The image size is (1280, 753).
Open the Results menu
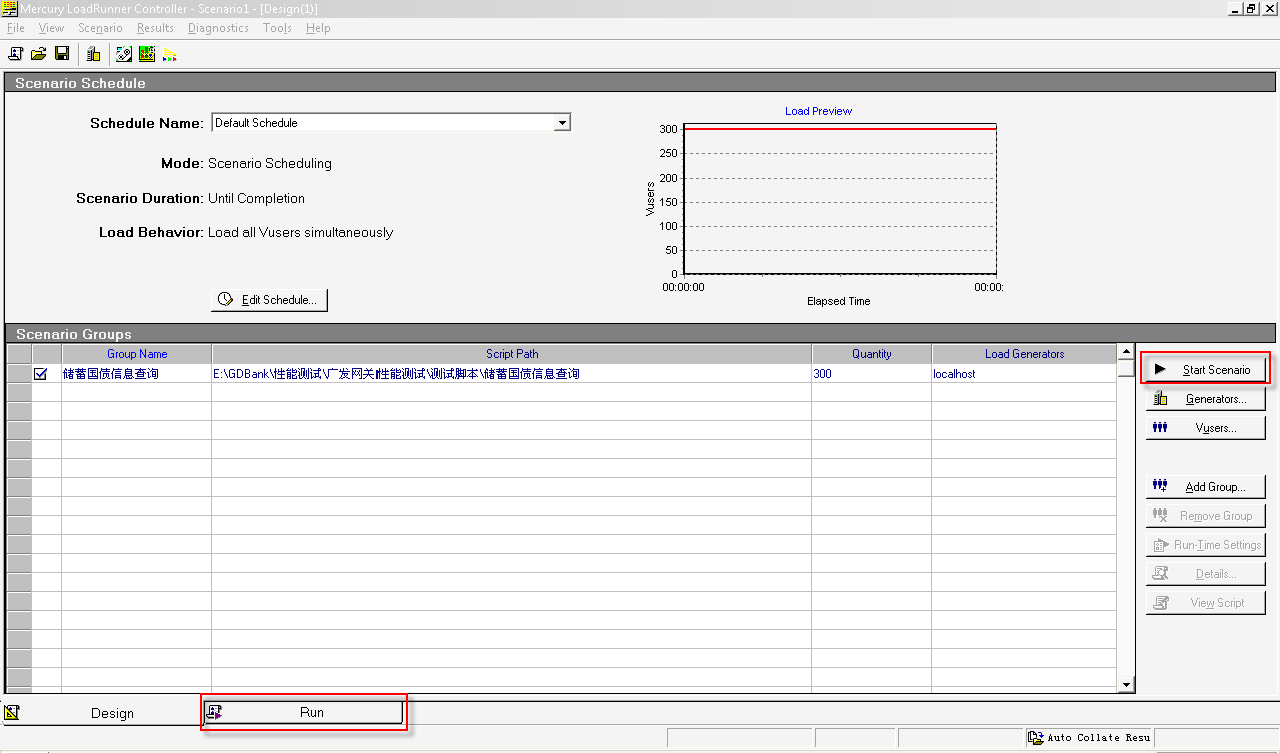(x=155, y=28)
